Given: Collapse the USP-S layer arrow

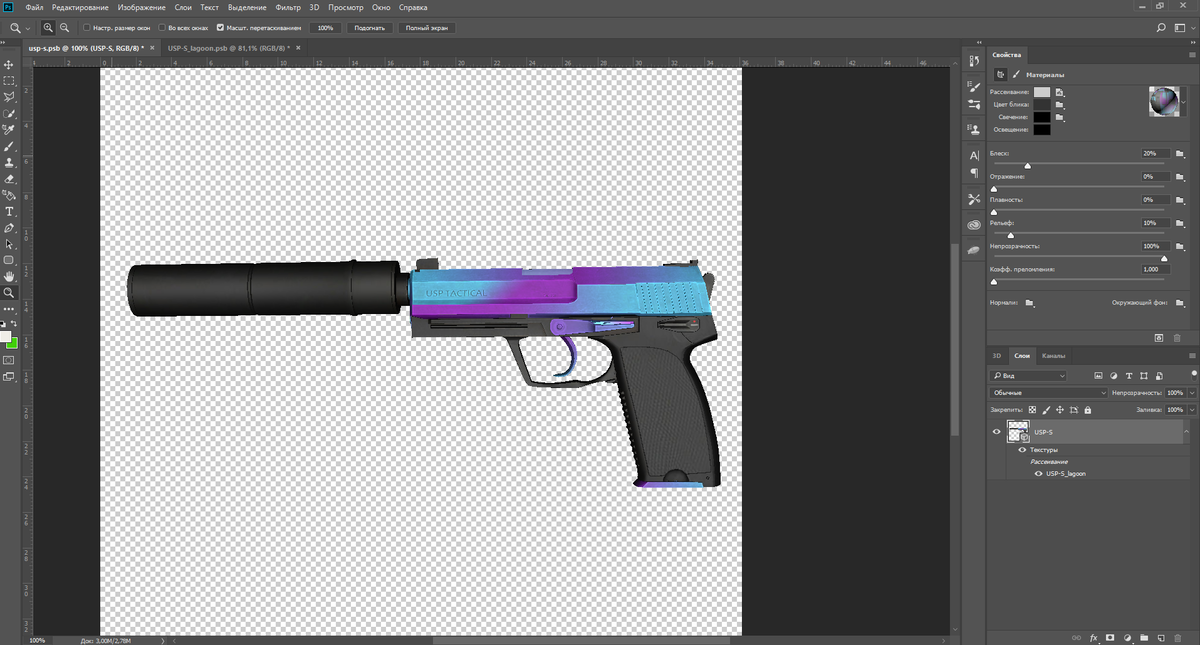Looking at the screenshot, I should tap(1186, 432).
